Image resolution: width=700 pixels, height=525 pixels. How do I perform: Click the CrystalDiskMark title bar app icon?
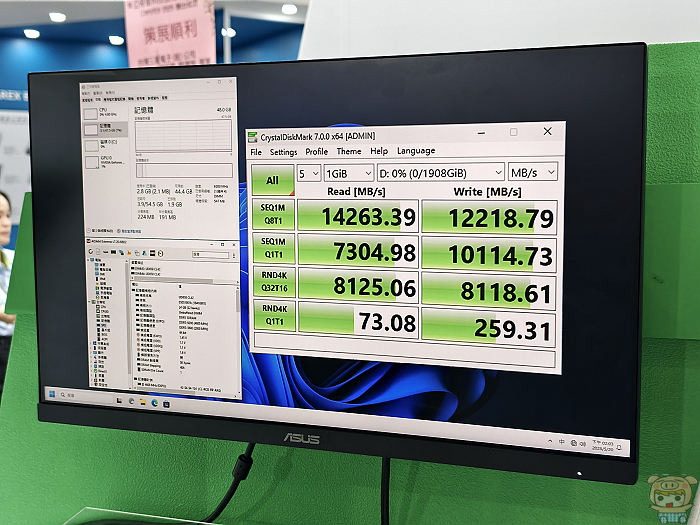(253, 137)
